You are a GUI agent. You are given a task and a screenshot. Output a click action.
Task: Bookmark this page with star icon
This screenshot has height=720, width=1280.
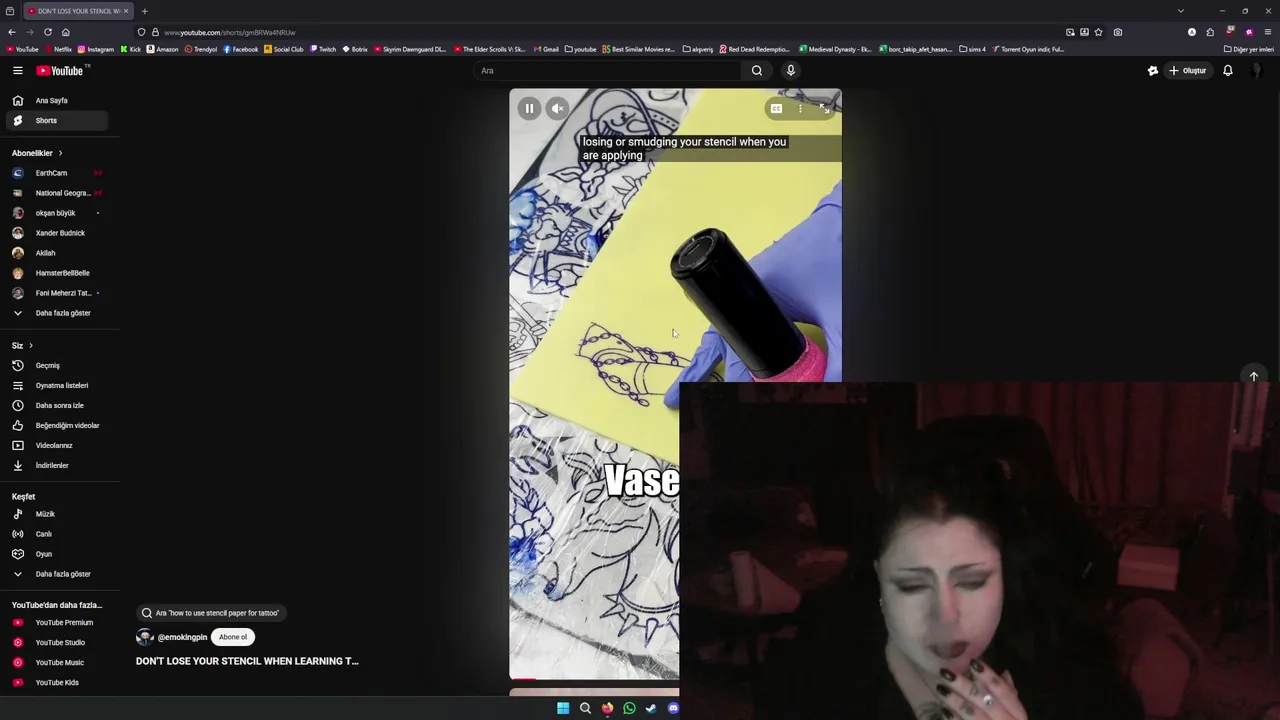tap(1099, 32)
